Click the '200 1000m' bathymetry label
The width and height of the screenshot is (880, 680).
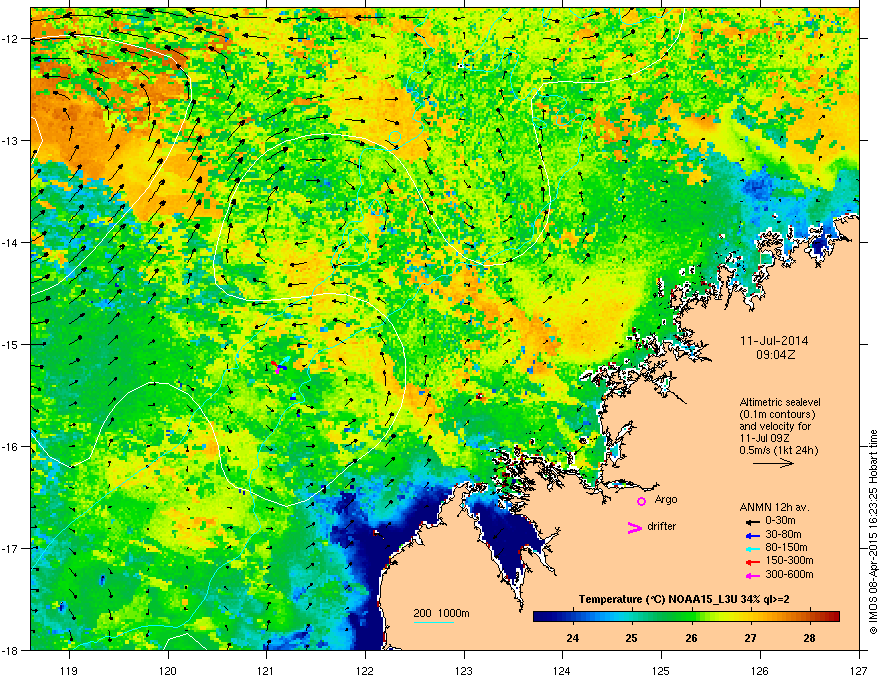click(441, 613)
